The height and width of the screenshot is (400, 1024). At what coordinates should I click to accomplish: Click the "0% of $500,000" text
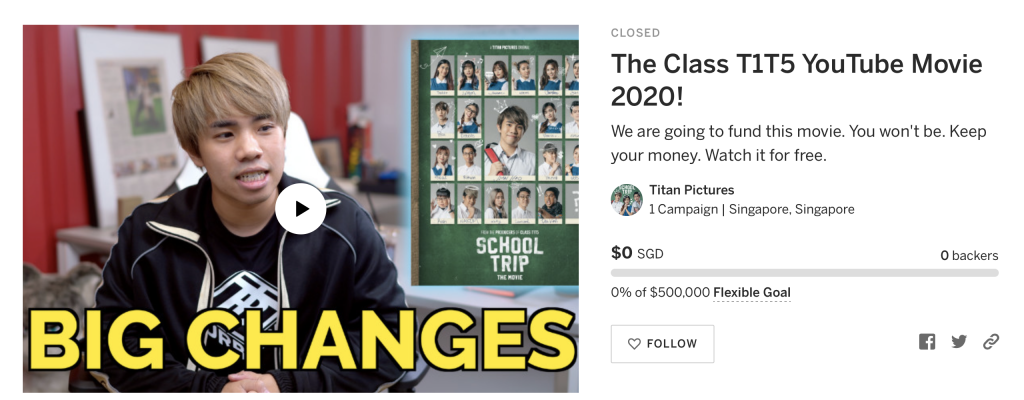pyautogui.click(x=660, y=293)
